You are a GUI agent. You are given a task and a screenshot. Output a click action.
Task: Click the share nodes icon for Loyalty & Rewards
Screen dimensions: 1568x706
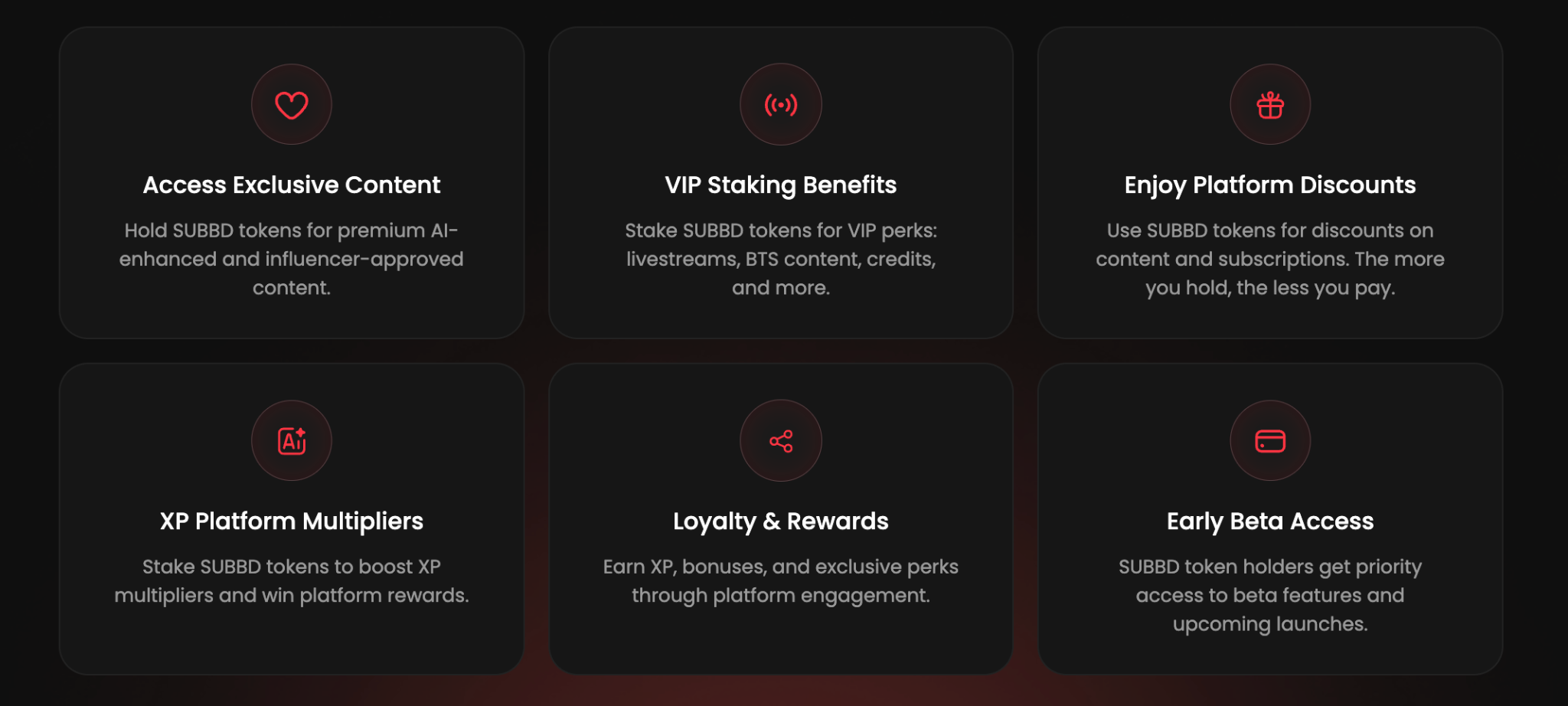[x=781, y=441]
